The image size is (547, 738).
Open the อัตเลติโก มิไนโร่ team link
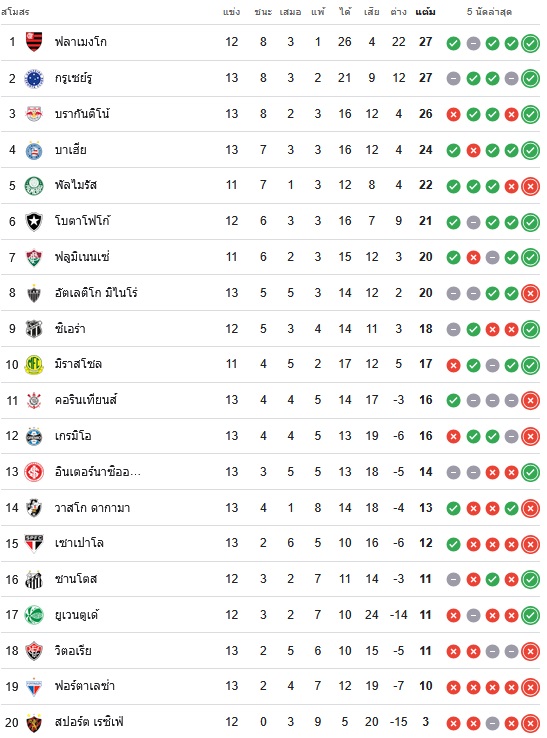[x=96, y=293]
